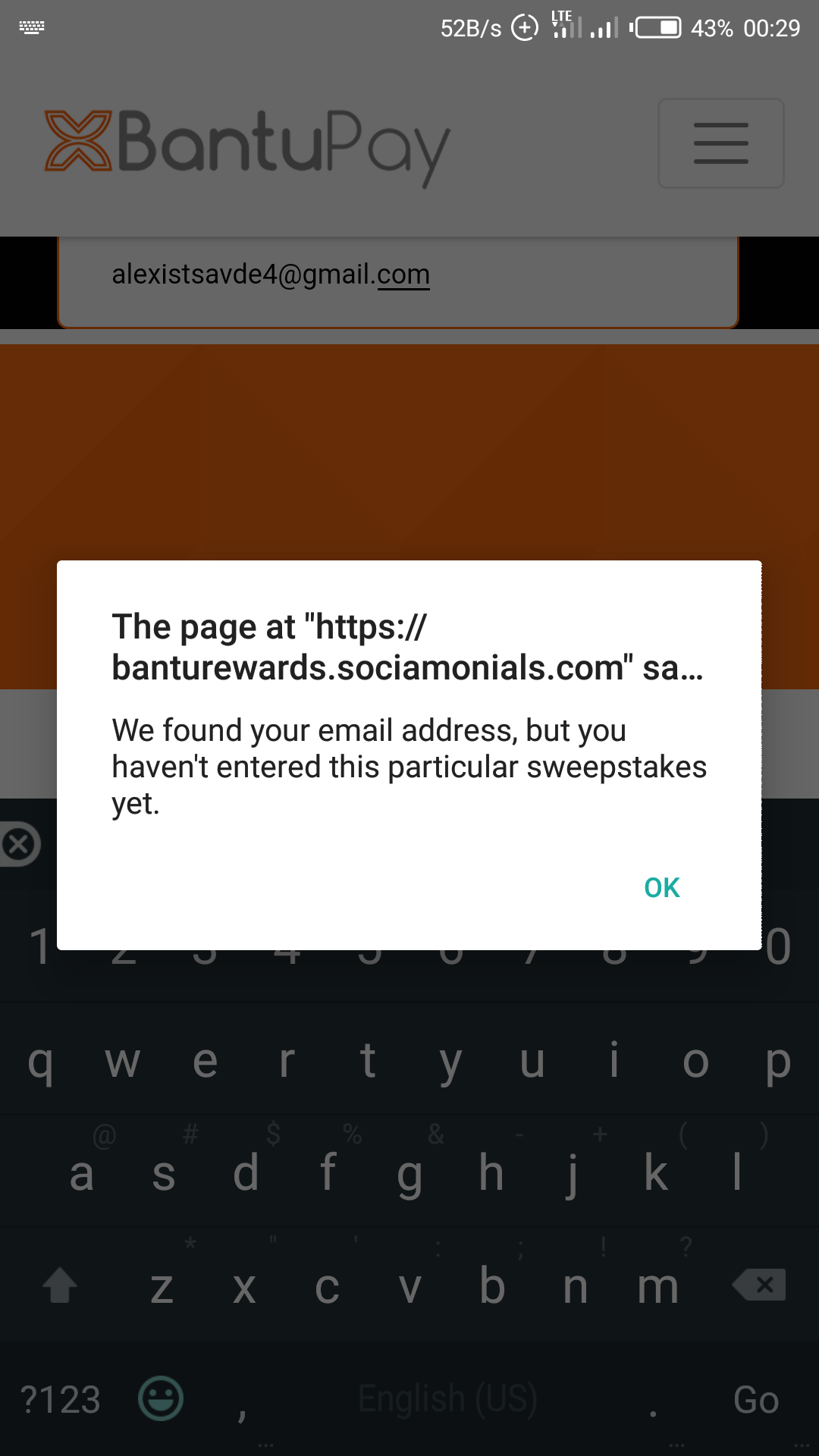Screen dimensions: 819x1456
Task: Dismiss the keyboard toolbar X icon
Action: point(19,843)
